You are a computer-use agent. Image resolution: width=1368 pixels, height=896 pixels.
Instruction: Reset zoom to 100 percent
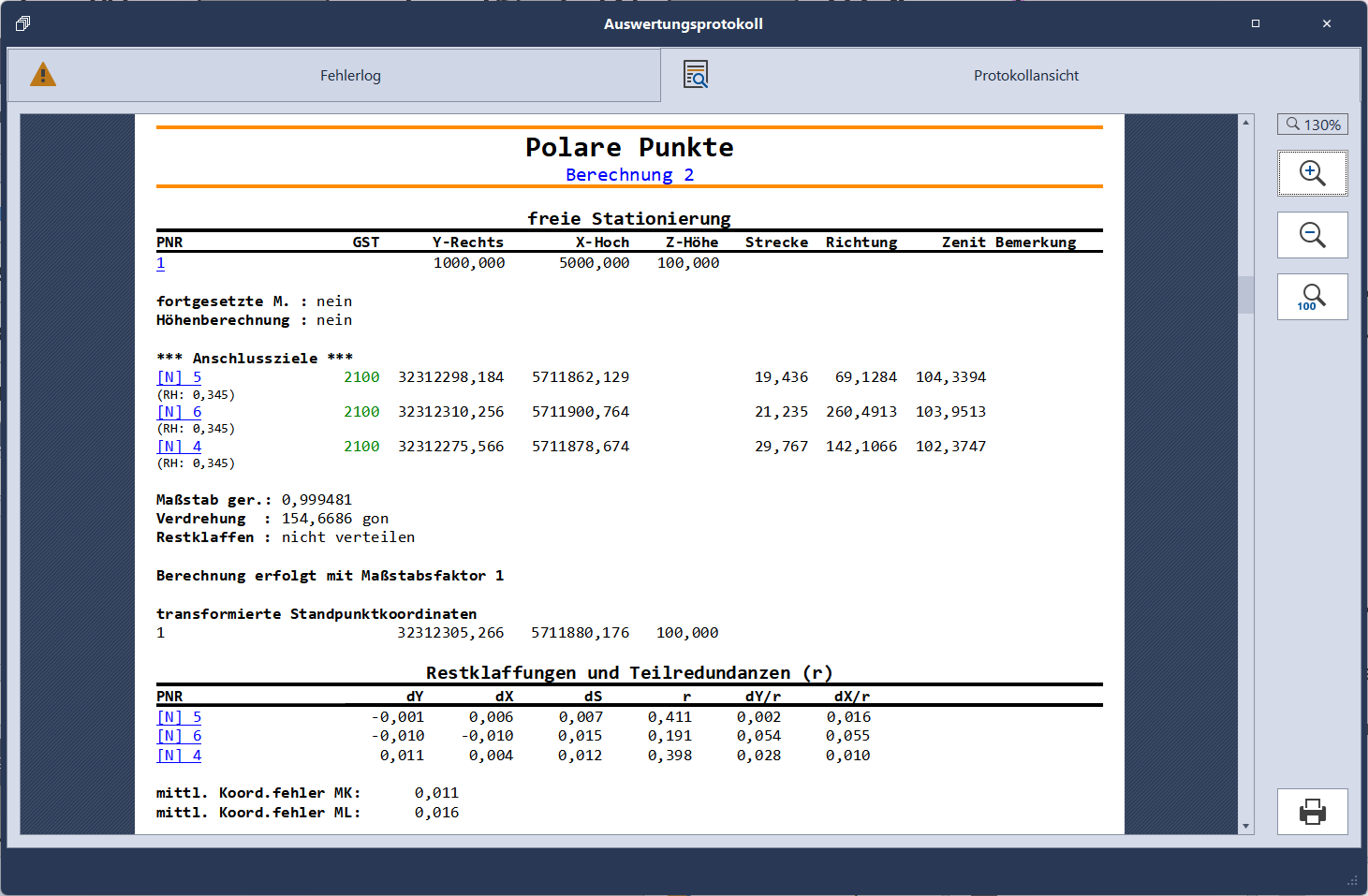pos(1312,297)
